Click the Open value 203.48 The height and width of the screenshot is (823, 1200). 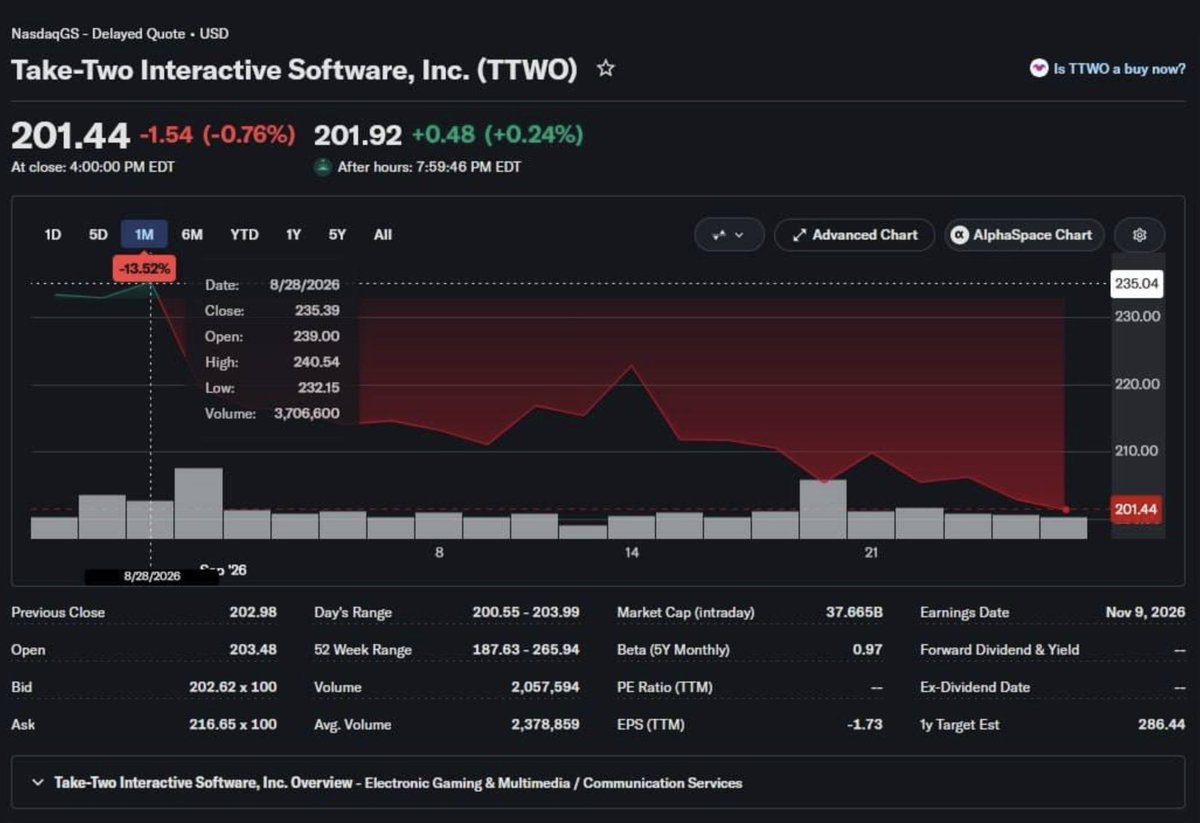click(253, 650)
